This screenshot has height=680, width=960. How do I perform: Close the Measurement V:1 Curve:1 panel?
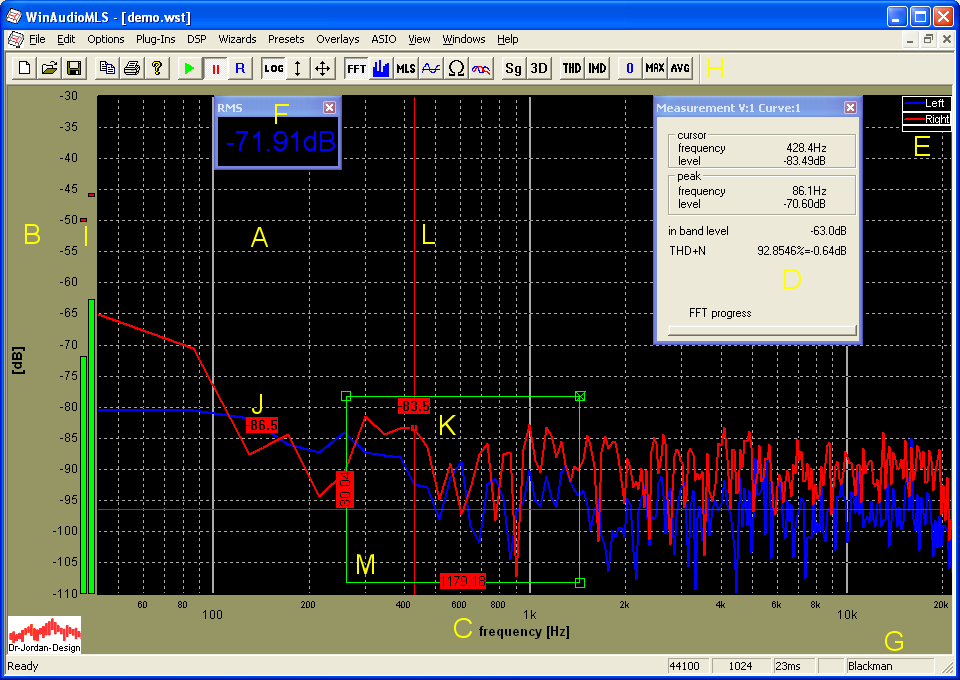coord(850,108)
